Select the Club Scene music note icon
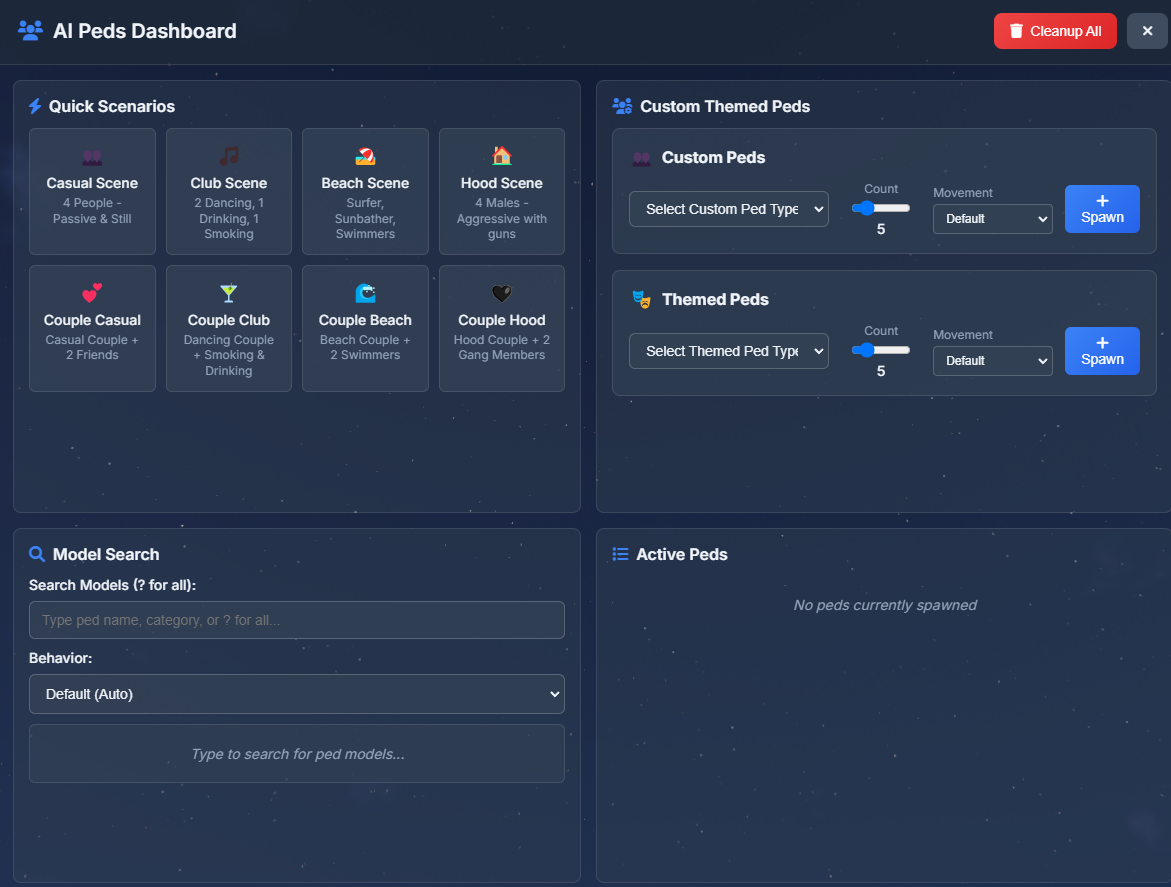The image size is (1171, 887). 229,157
